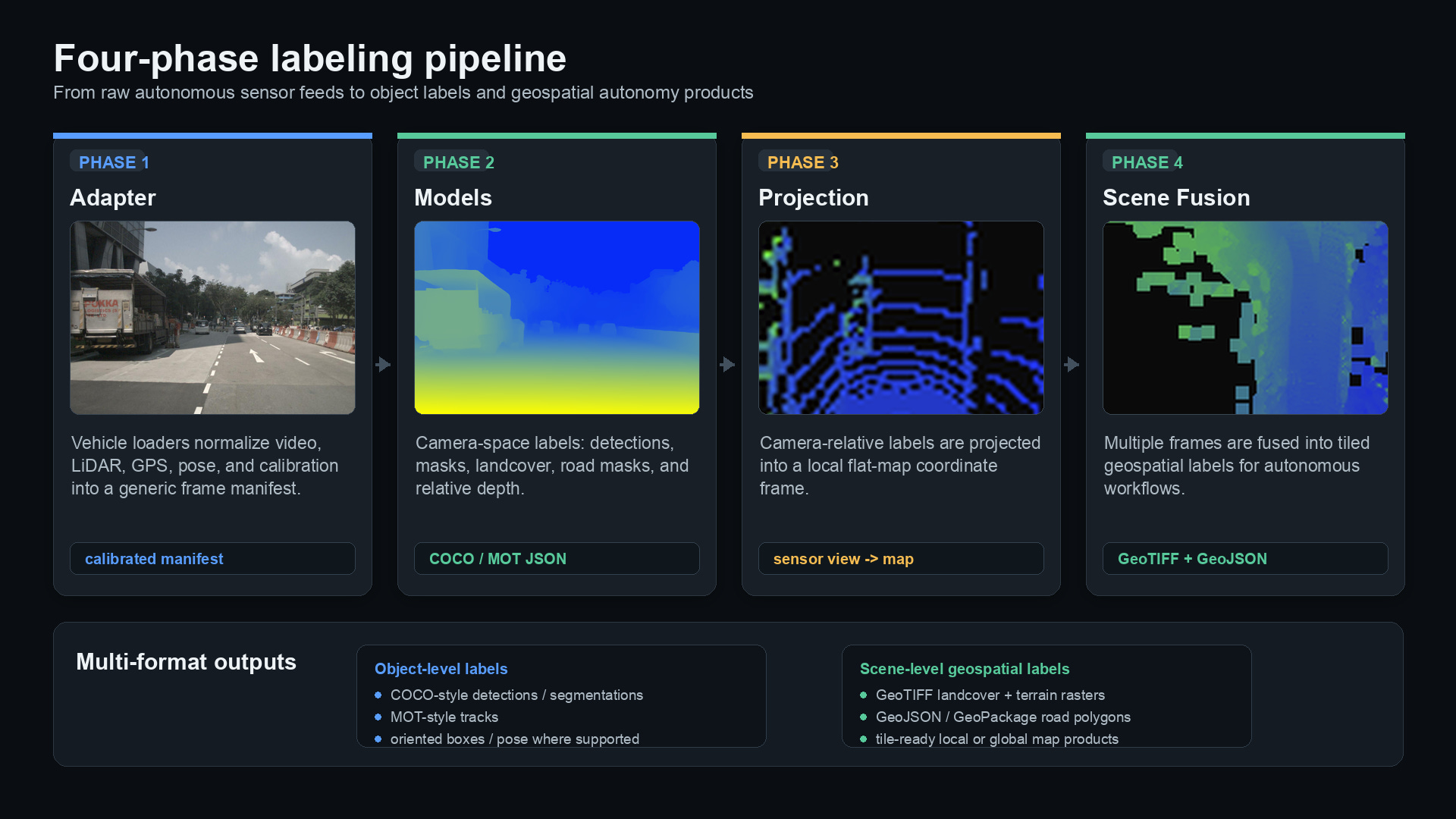This screenshot has height=819, width=1456.
Task: Click the 'Scene-level geospatial labels' heading
Action: tap(965, 669)
